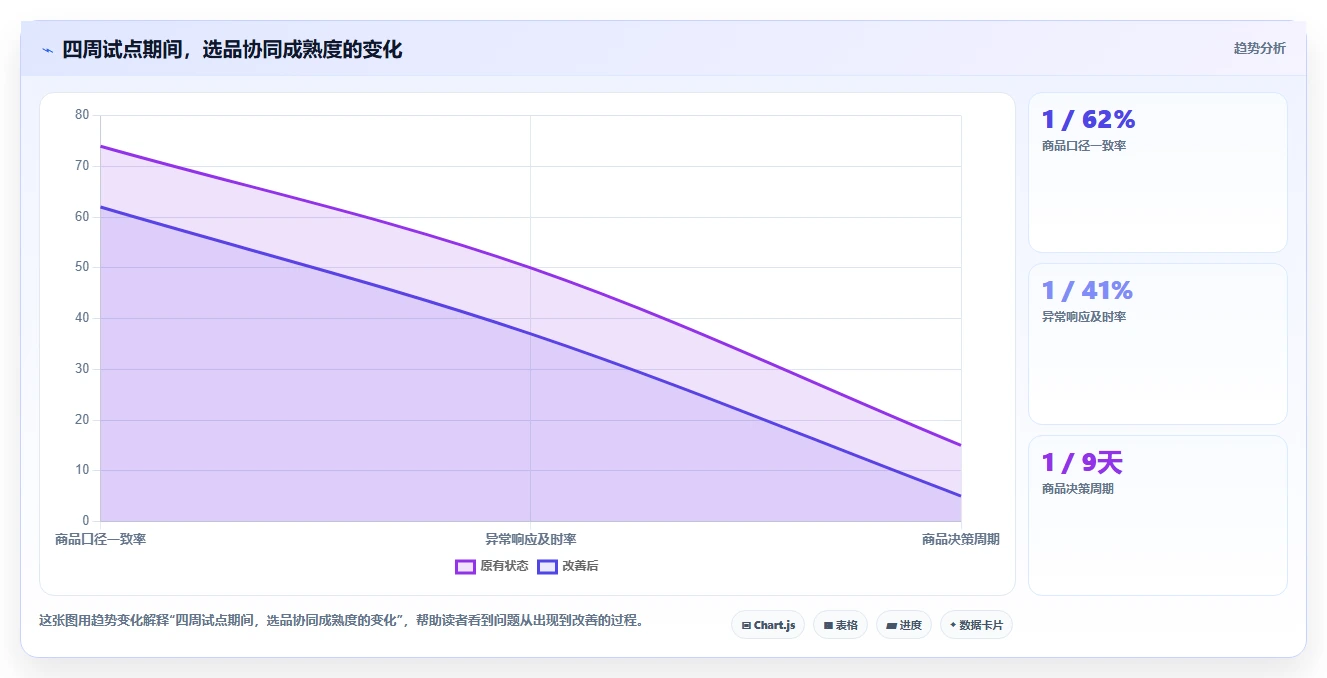Viewport: 1327px width, 678px height.
Task: Click the purple 原有状态 legend color box
Action: (465, 566)
